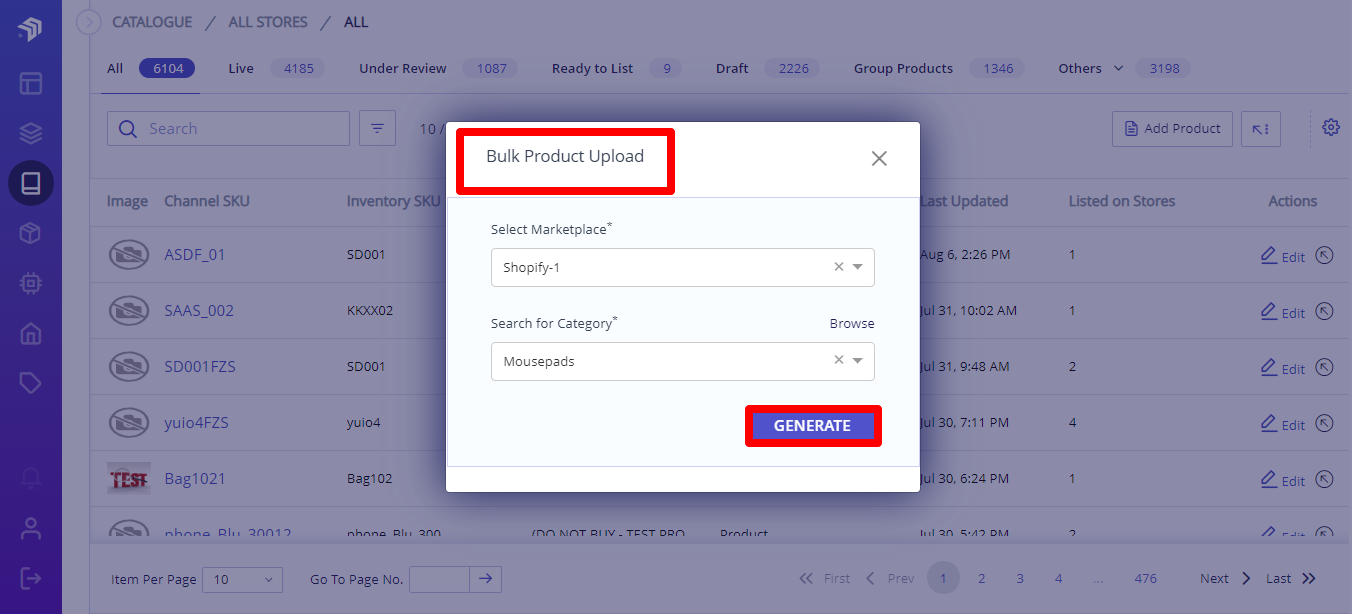Expand sidebar with the circled arrow

pyautogui.click(x=89, y=22)
